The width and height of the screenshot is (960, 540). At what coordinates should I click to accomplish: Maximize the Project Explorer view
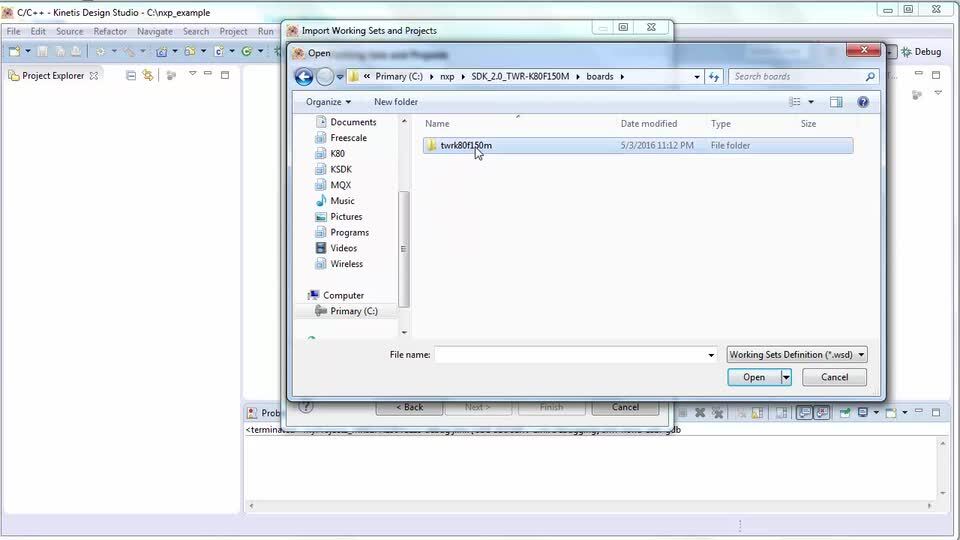tap(225, 75)
